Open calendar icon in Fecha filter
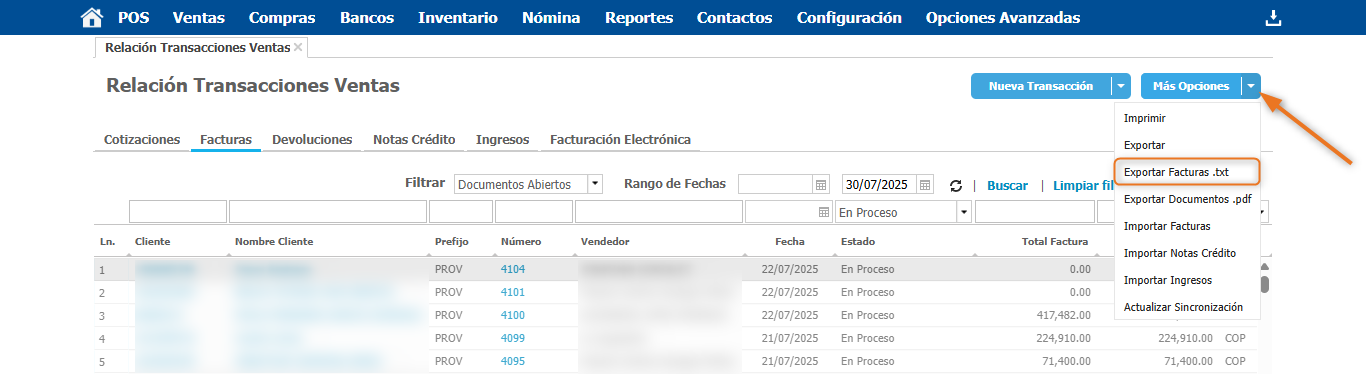Viewport: 1366px width, 374px height. (824, 212)
